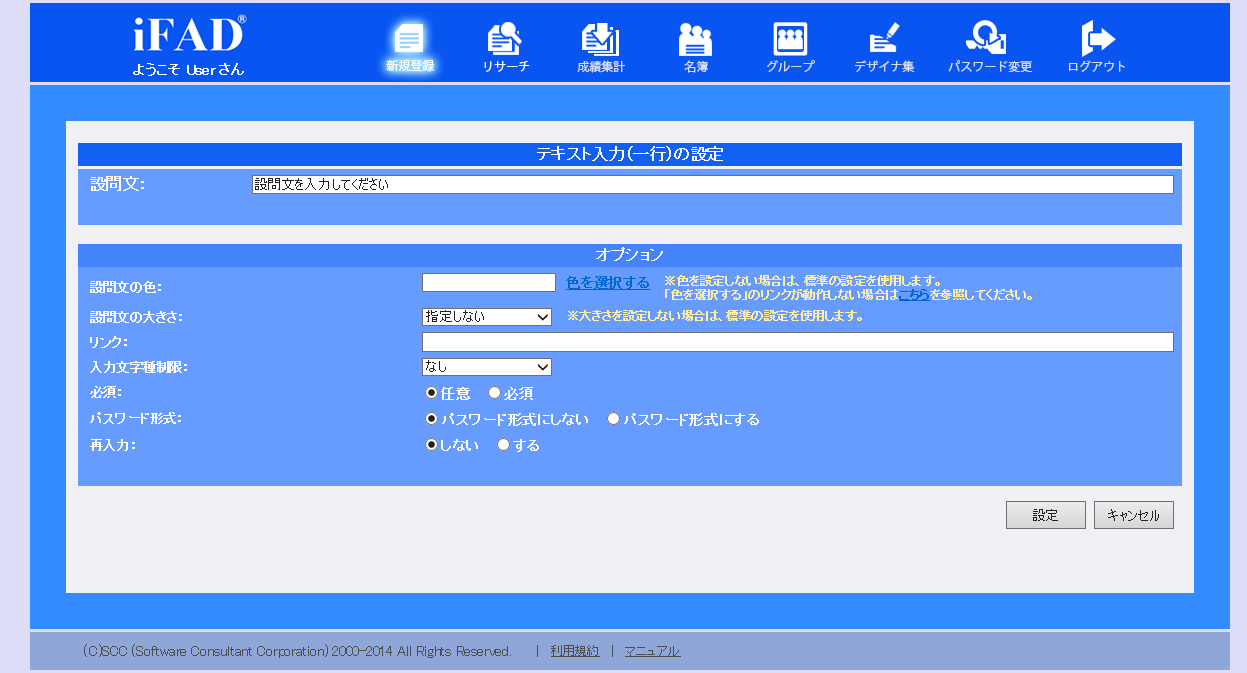
Task: Select the 任意 radio button
Action: [432, 393]
